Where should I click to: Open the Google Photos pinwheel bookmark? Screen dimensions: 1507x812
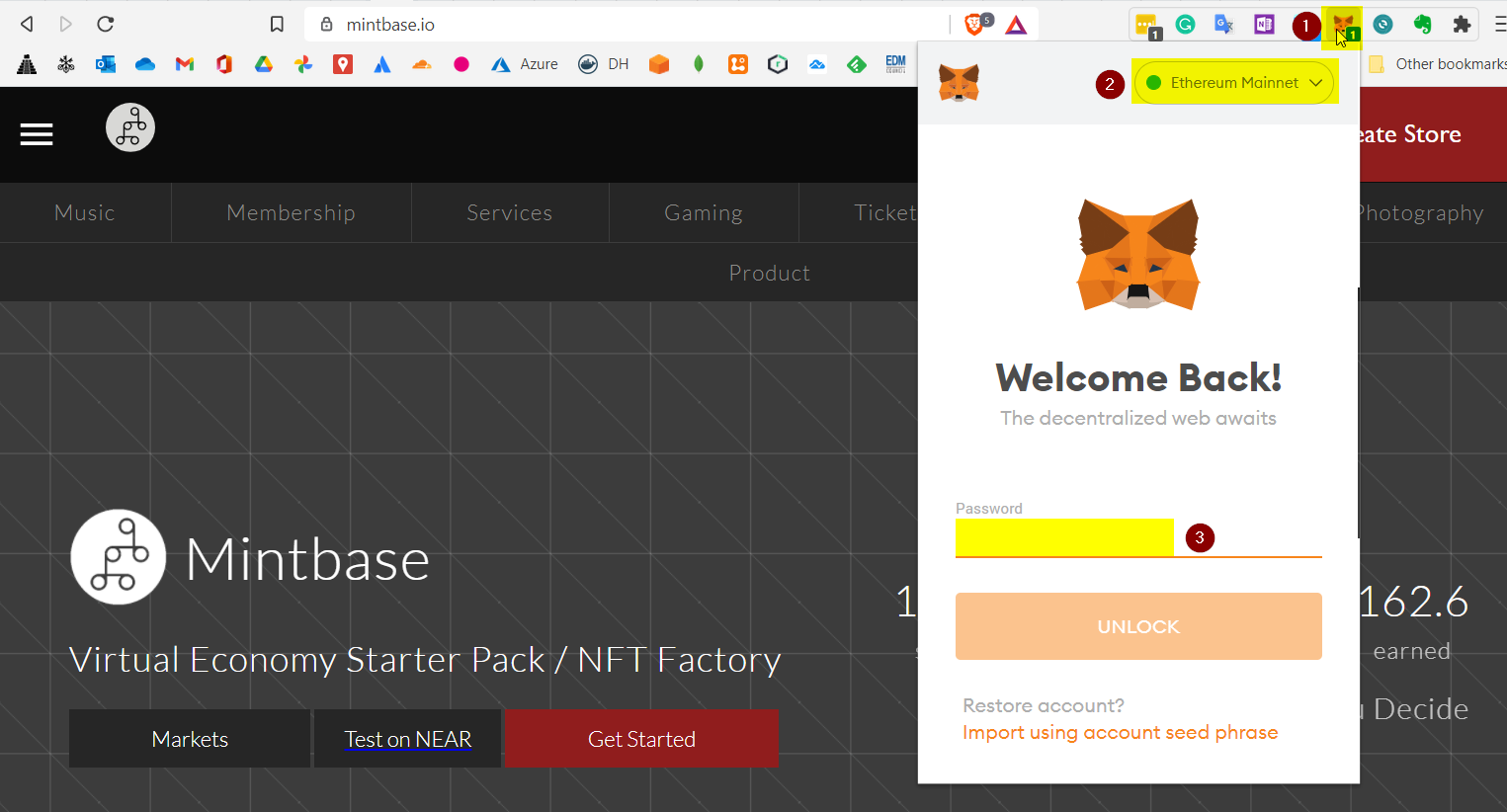pos(303,64)
